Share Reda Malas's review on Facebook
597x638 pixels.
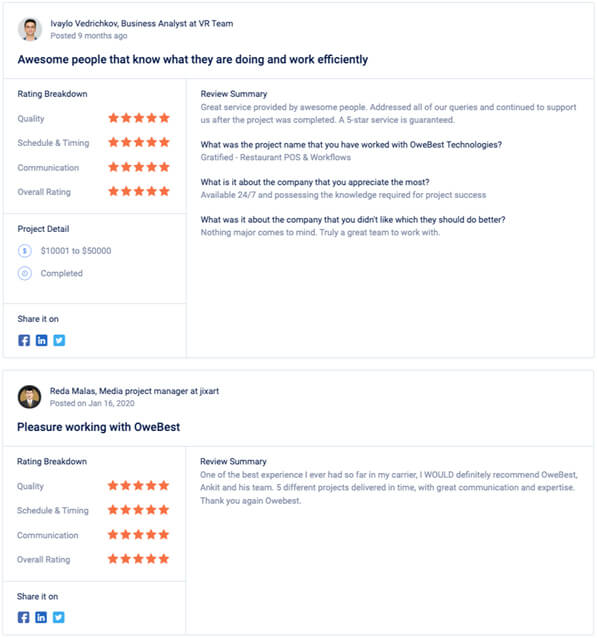click(x=24, y=617)
